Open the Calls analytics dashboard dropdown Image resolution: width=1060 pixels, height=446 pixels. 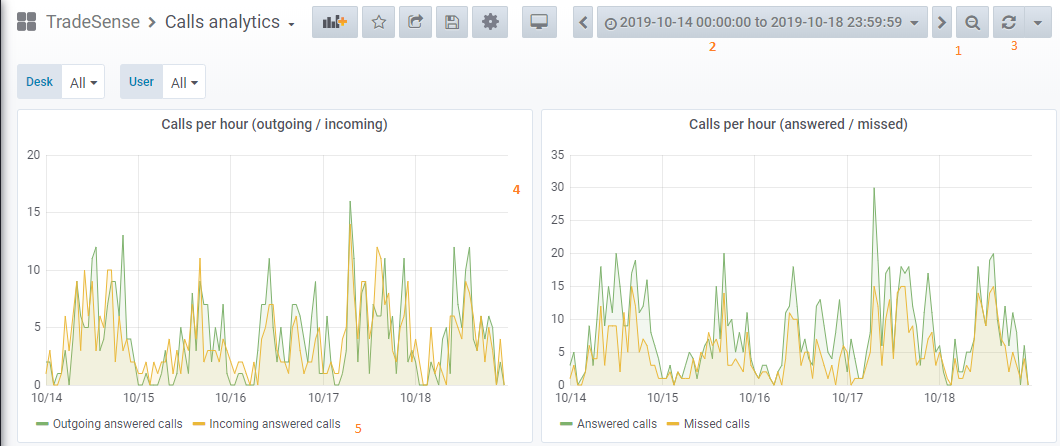tap(231, 22)
